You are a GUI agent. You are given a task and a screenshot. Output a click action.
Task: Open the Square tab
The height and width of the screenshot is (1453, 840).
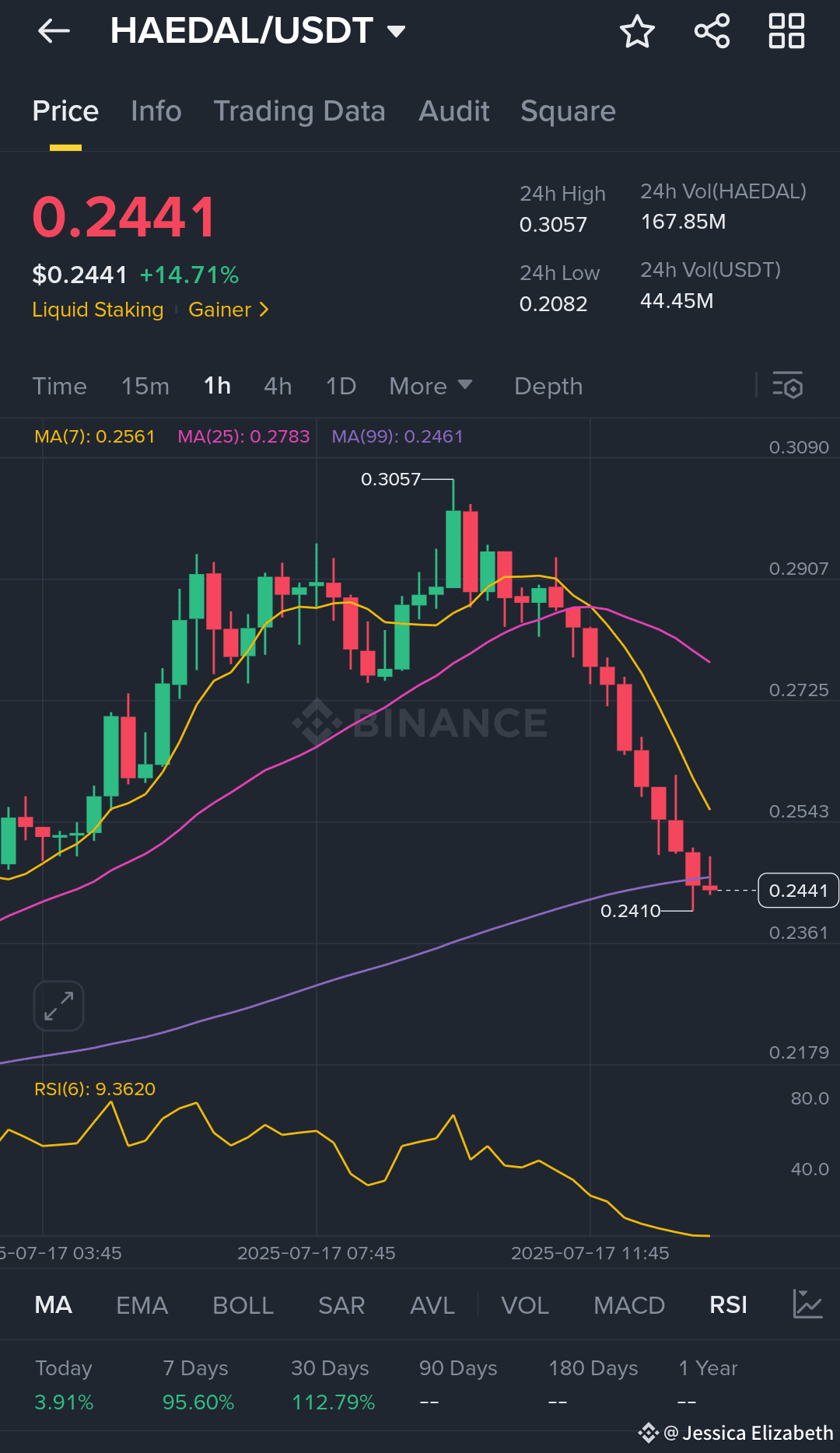(x=568, y=111)
